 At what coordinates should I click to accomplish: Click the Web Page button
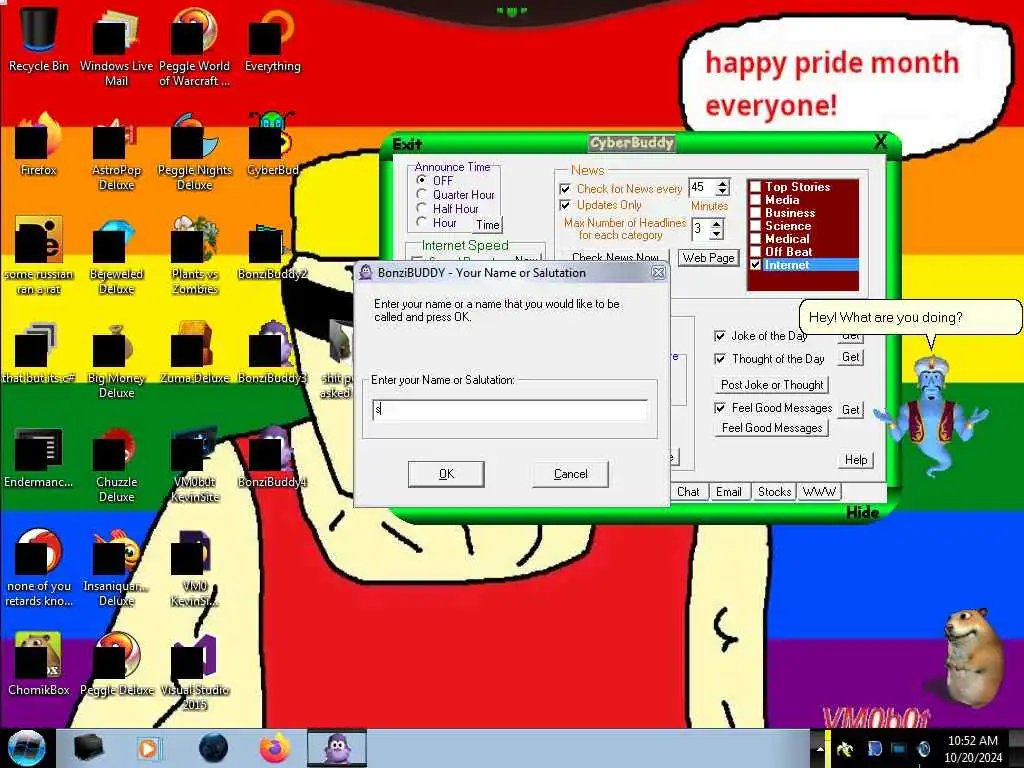(x=709, y=258)
